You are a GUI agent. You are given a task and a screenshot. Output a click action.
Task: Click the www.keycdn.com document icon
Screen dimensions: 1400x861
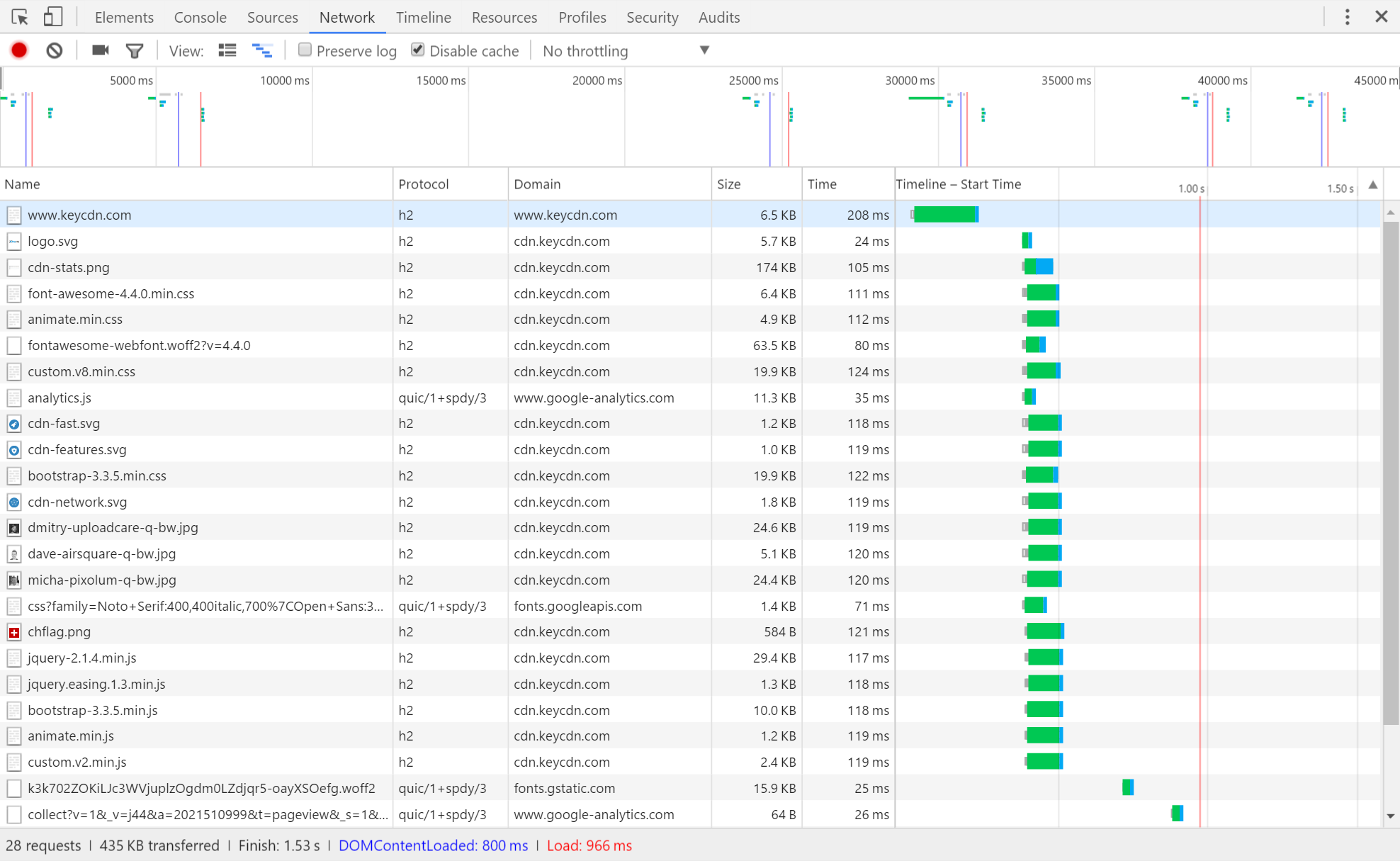click(14, 215)
